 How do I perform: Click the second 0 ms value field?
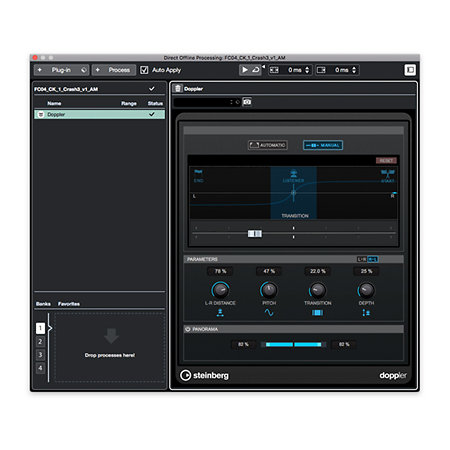pyautogui.click(x=341, y=70)
